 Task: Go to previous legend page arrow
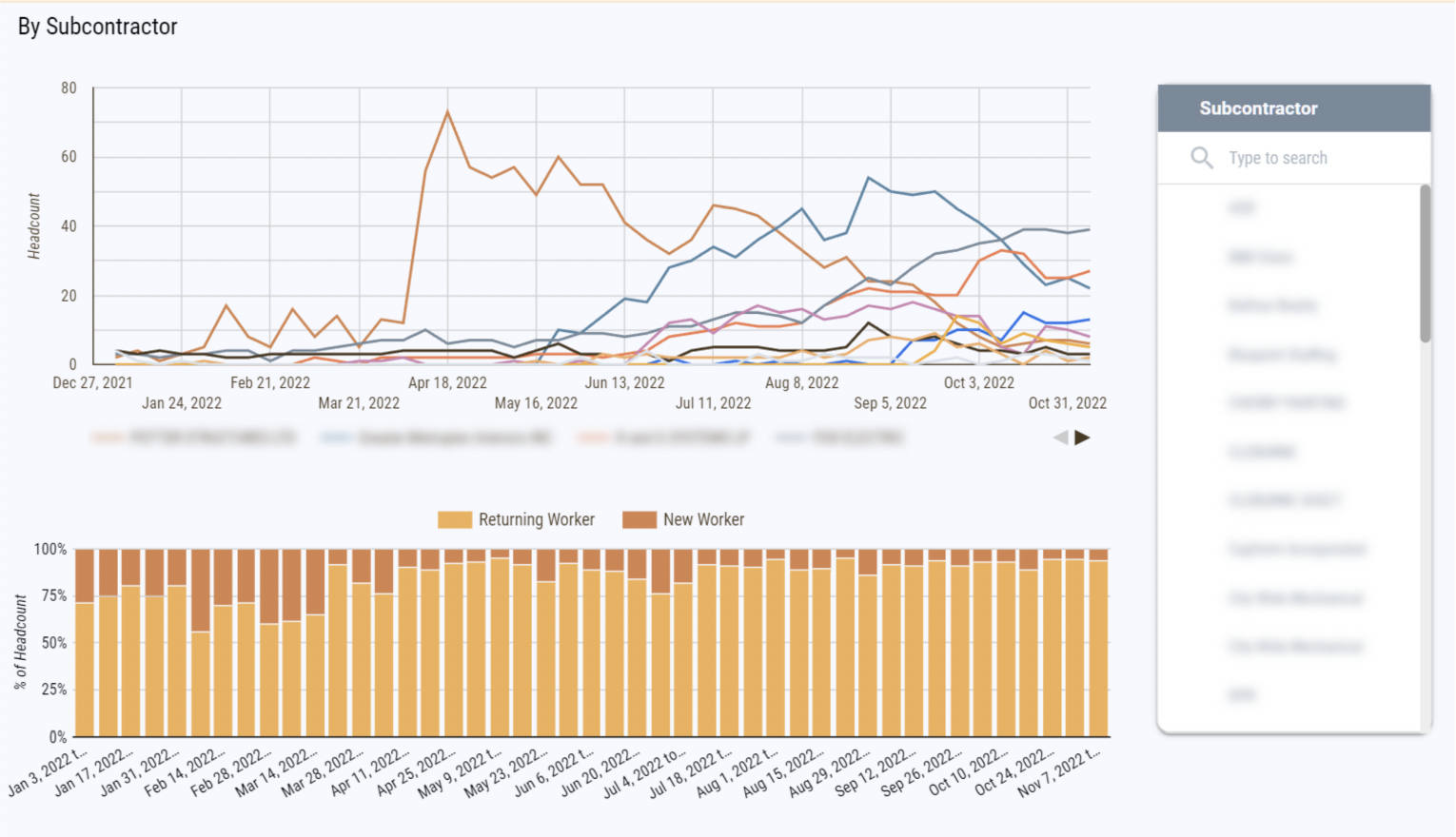(1061, 438)
